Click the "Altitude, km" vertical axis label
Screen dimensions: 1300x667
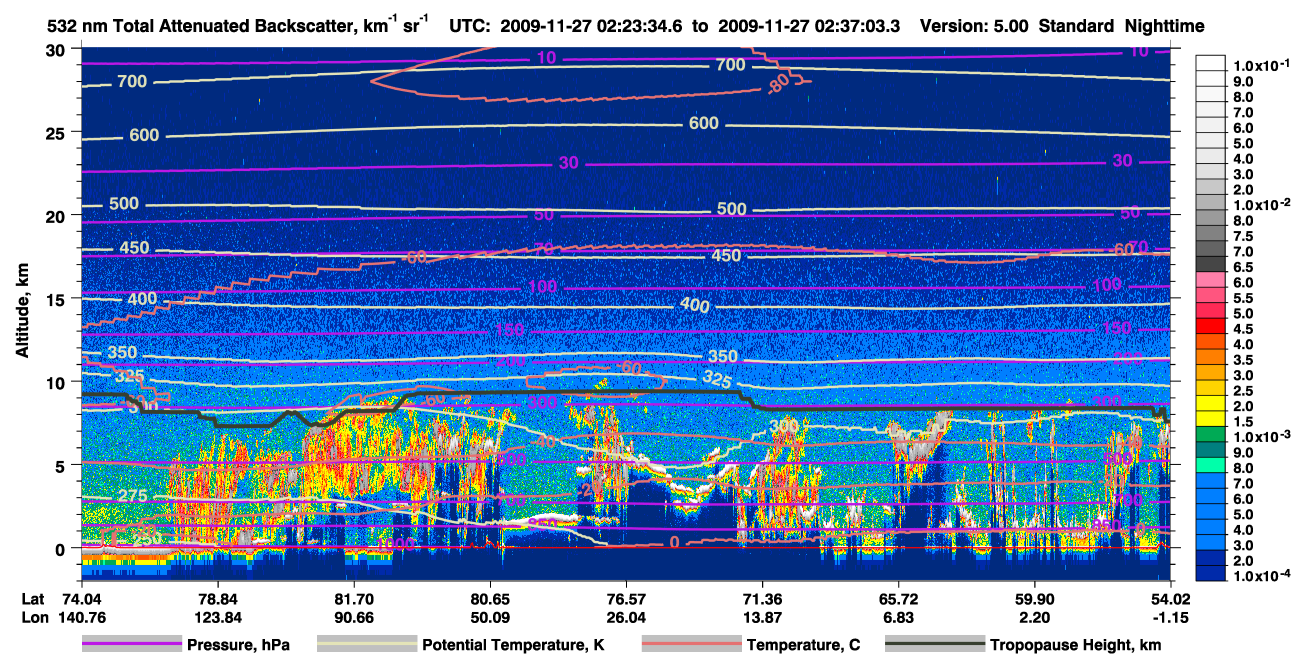(22, 311)
